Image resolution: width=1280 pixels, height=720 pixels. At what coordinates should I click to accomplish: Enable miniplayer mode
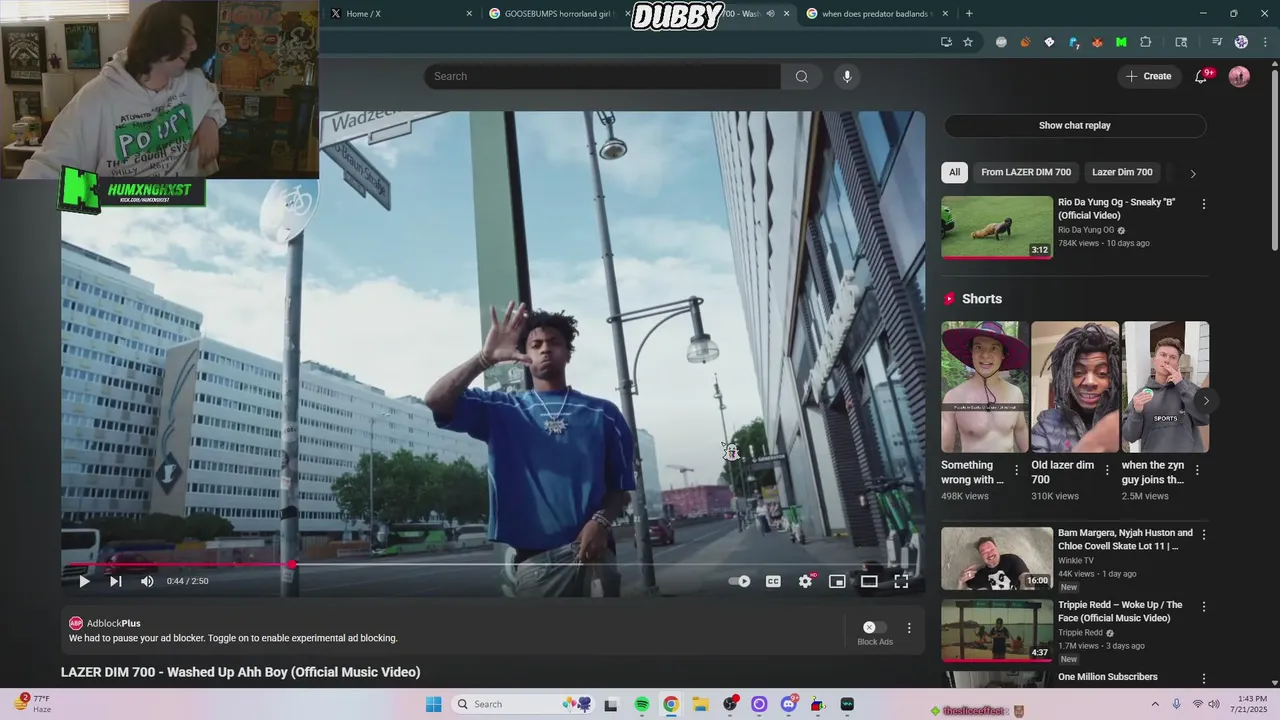tap(837, 581)
